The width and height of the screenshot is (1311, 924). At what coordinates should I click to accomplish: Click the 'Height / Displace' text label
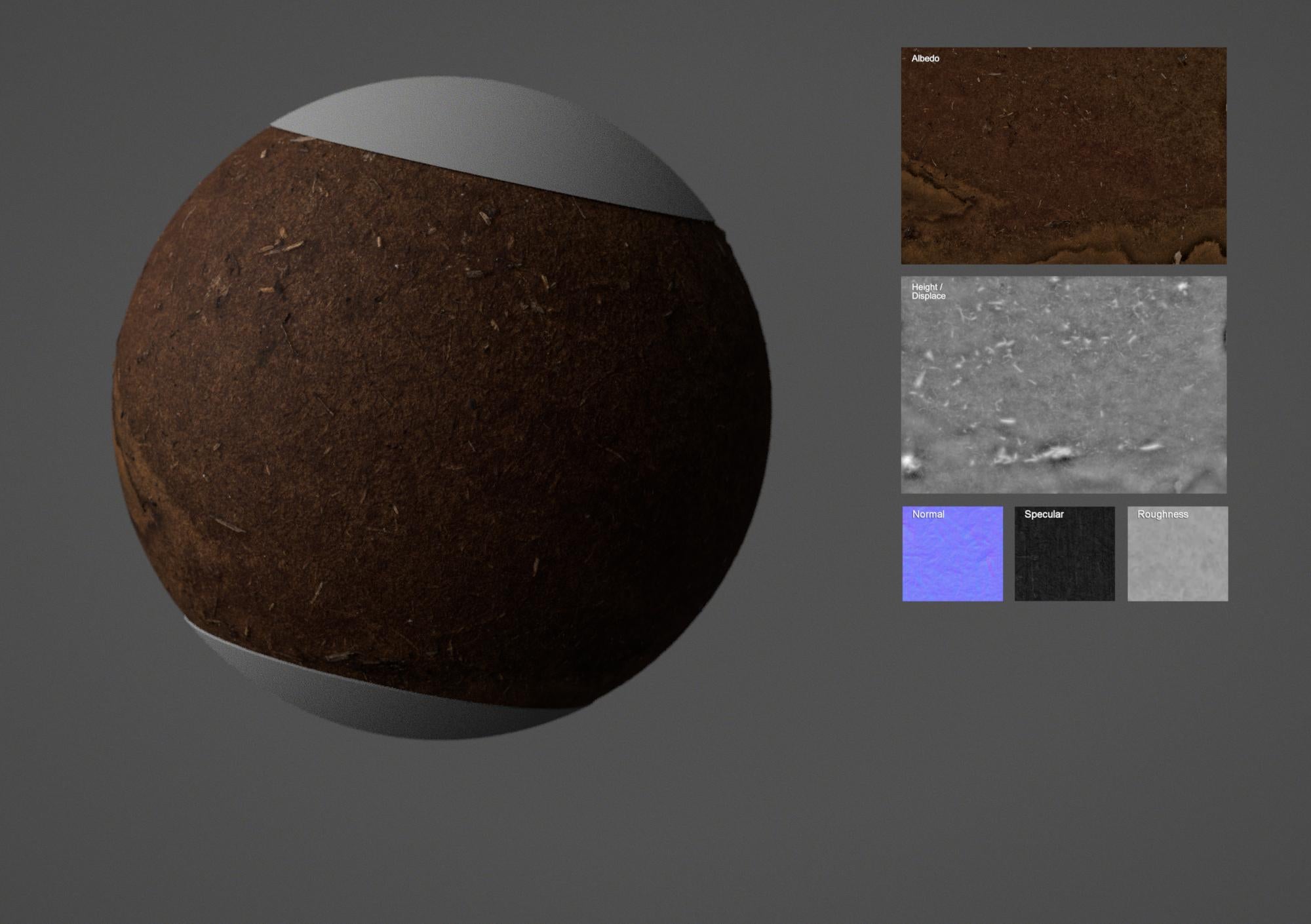(928, 292)
